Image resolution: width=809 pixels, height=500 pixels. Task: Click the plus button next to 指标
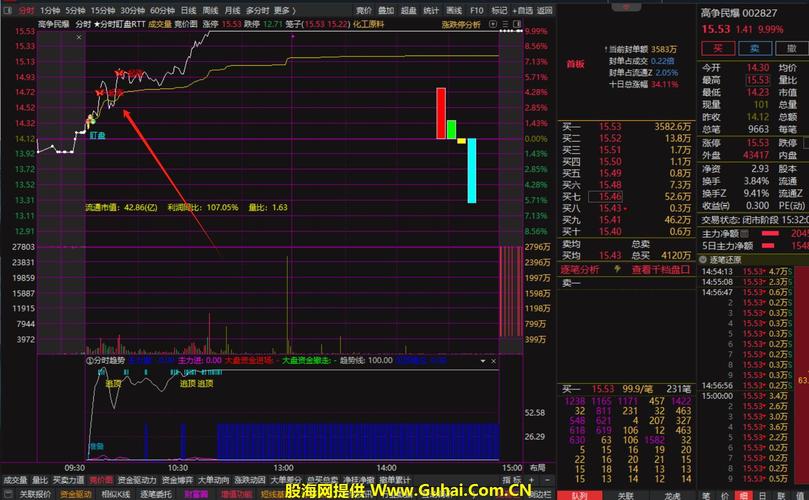[531, 480]
